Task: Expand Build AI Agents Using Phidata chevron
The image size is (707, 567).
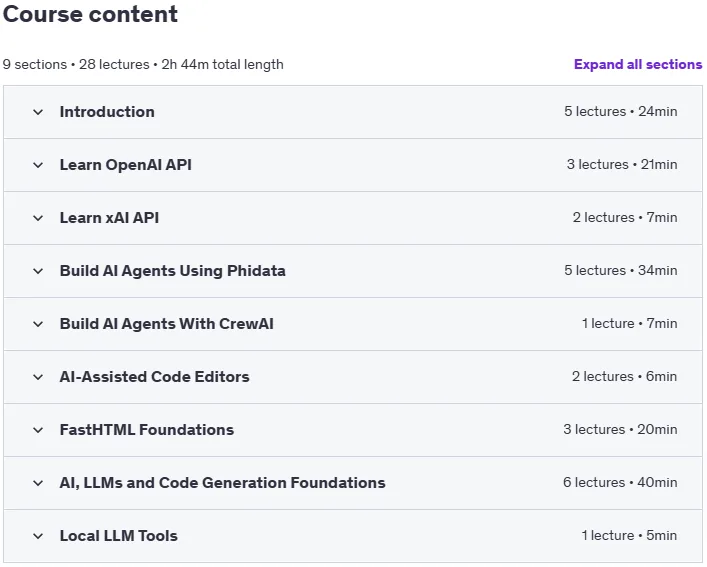Action: click(38, 271)
